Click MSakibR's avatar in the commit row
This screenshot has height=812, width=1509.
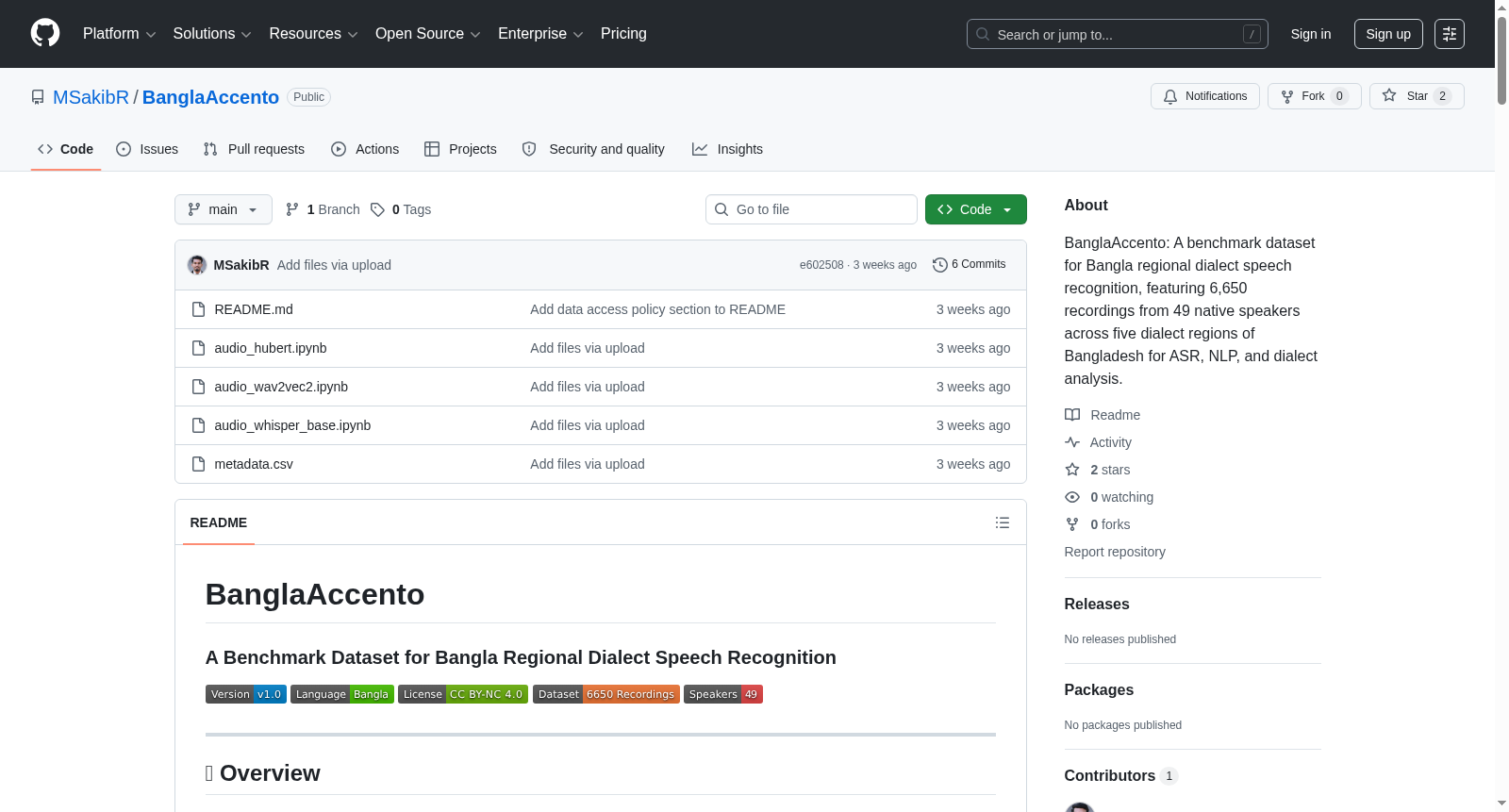click(x=197, y=265)
